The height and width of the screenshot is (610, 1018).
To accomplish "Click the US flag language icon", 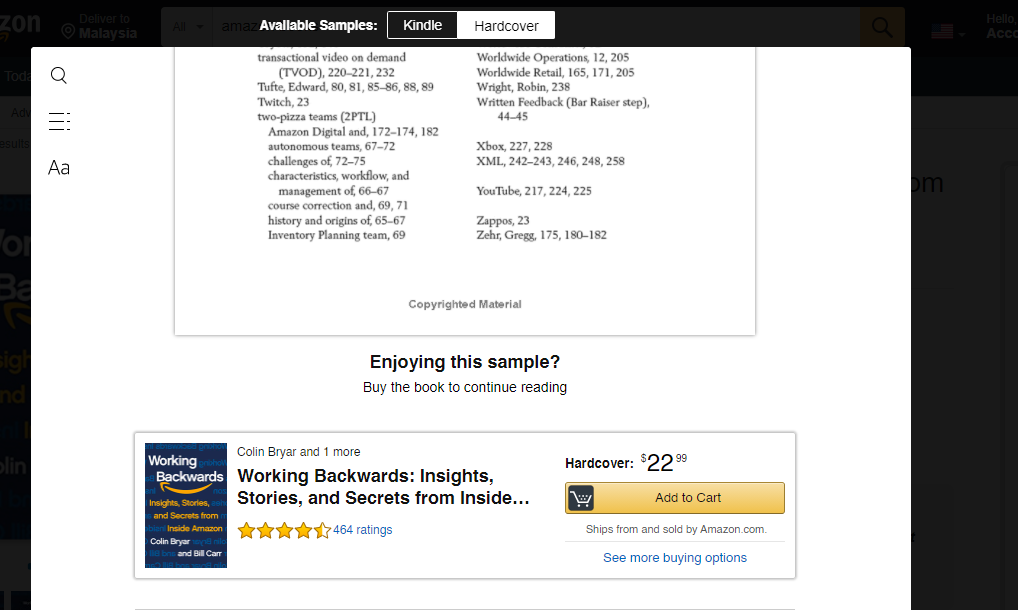I will (x=941, y=30).
